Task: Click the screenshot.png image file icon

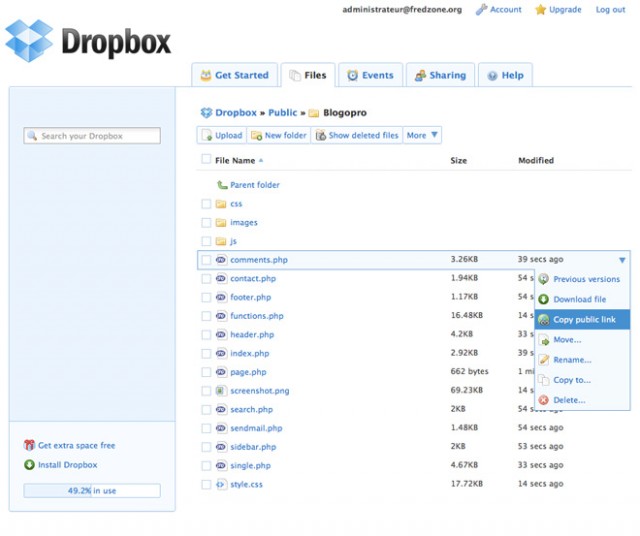Action: pos(220,391)
